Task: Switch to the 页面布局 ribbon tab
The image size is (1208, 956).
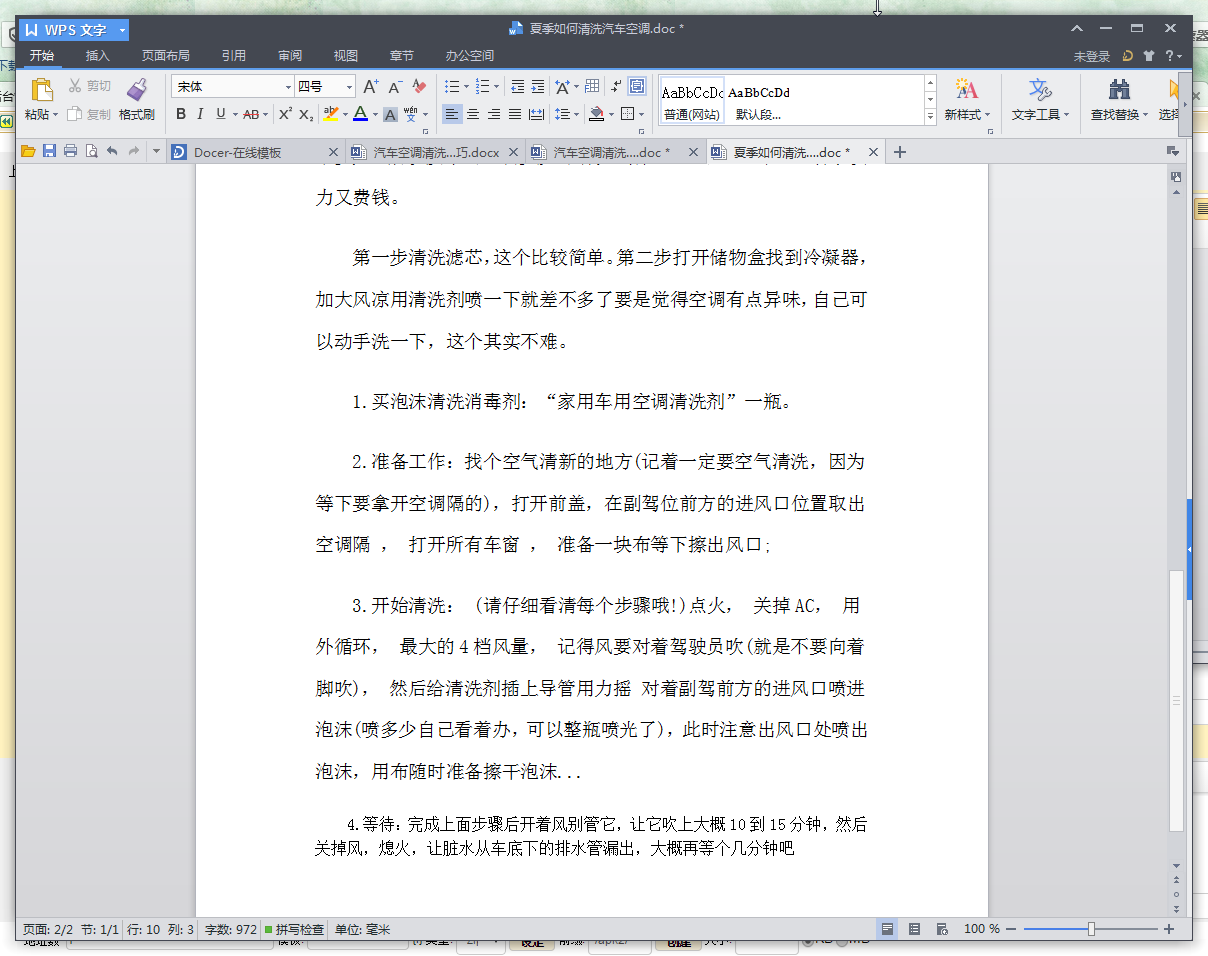Action: (x=165, y=56)
